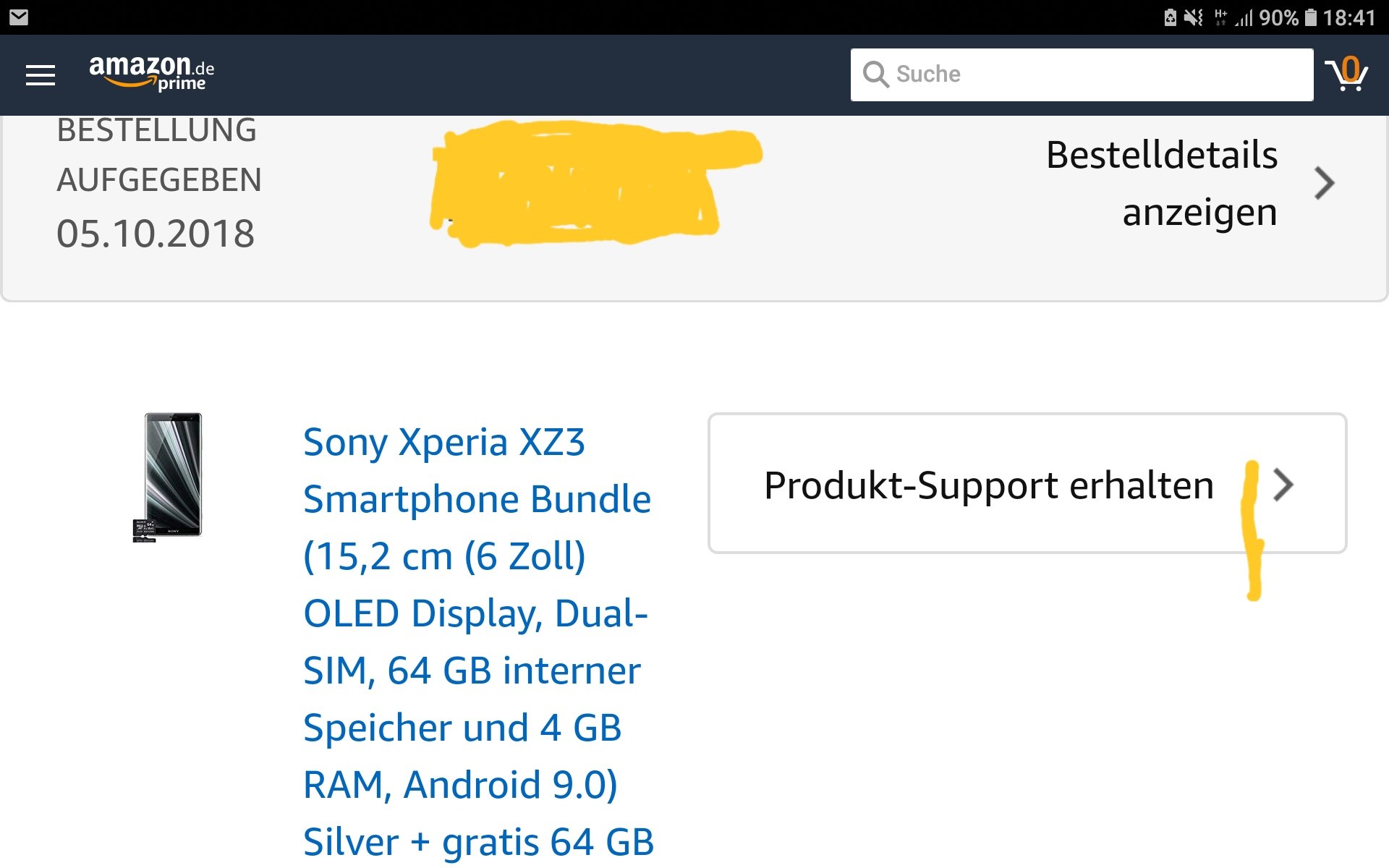This screenshot has height=868, width=1389.
Task: Click the chevron in Produkt-Support erhalten
Action: tap(1283, 485)
